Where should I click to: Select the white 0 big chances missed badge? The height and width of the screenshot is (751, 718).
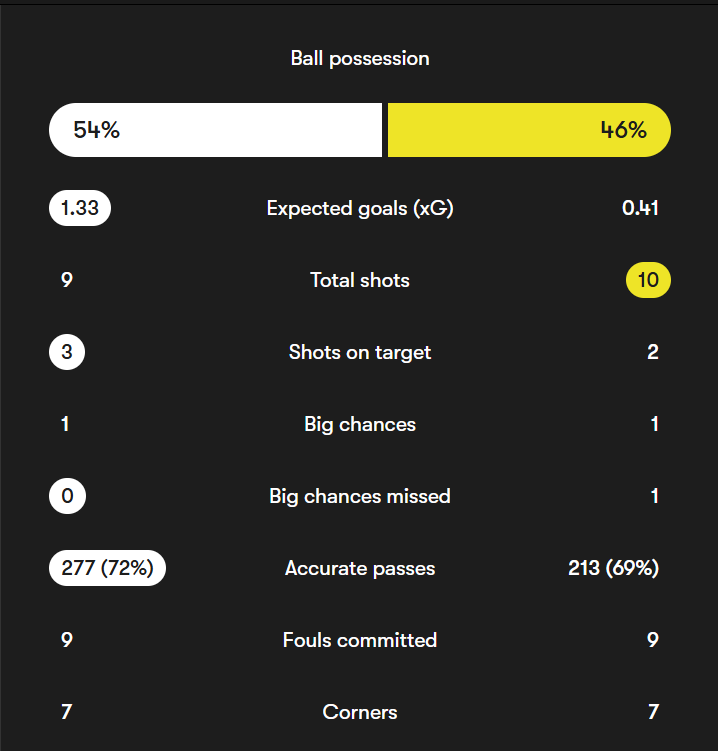(67, 496)
